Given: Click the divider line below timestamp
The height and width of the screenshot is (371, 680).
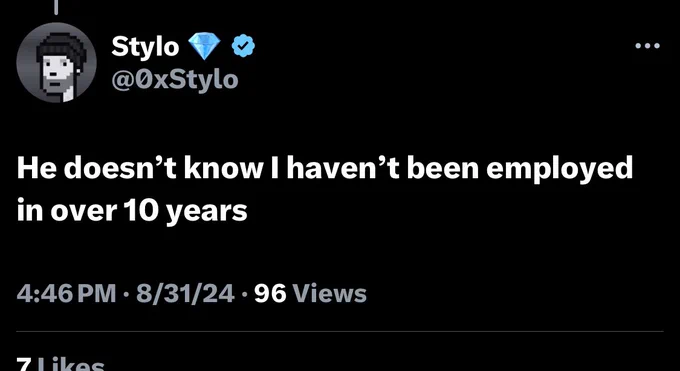Looking at the screenshot, I should (x=340, y=332).
